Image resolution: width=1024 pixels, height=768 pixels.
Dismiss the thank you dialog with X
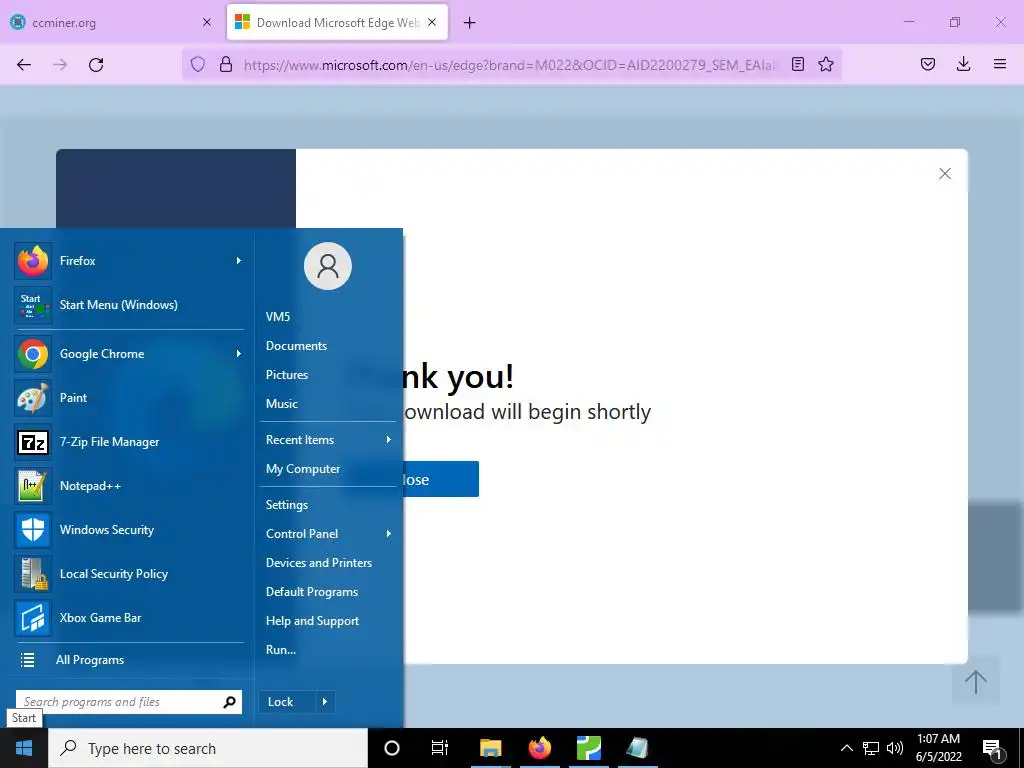click(x=945, y=174)
